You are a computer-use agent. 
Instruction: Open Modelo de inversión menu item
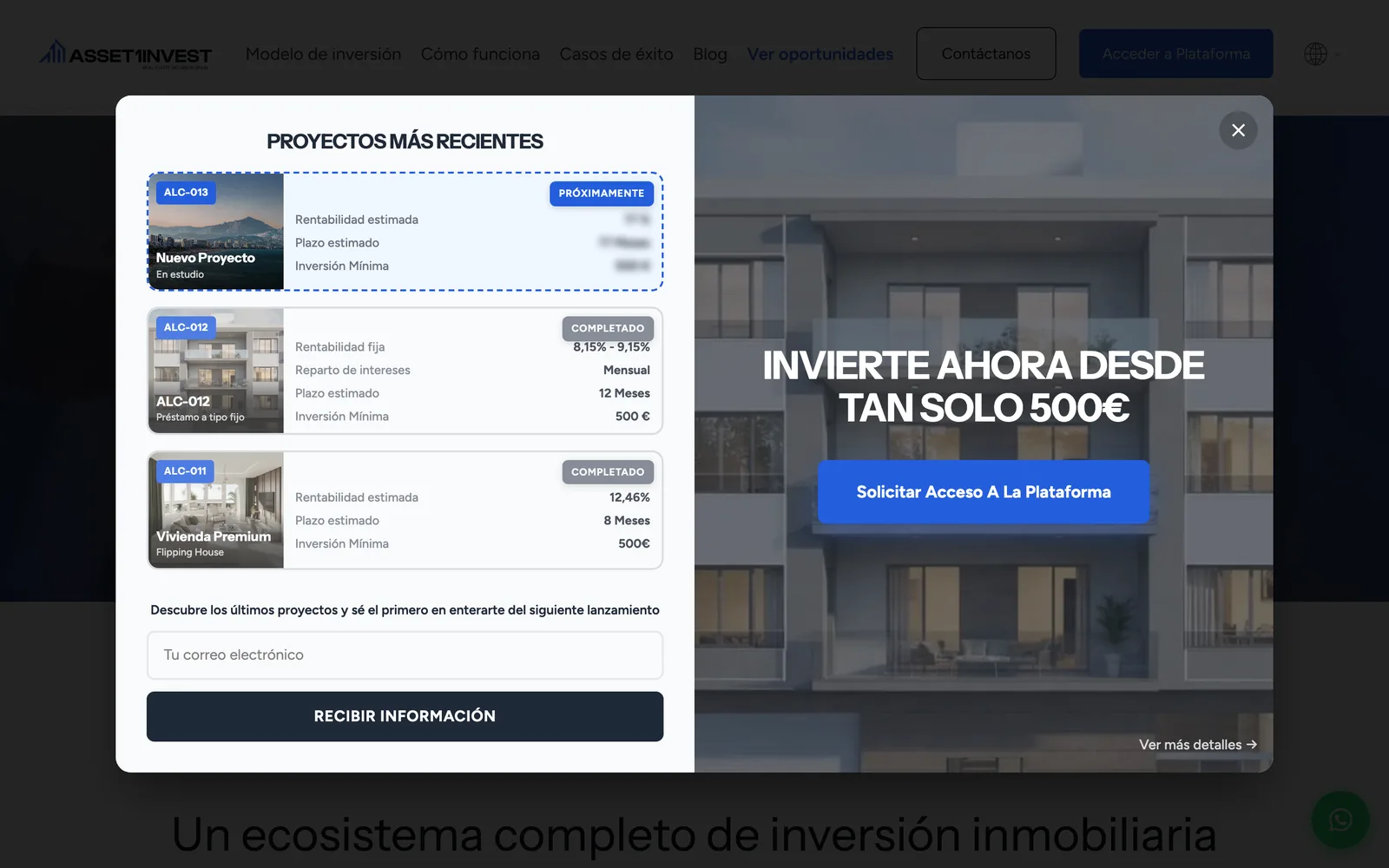[323, 54]
